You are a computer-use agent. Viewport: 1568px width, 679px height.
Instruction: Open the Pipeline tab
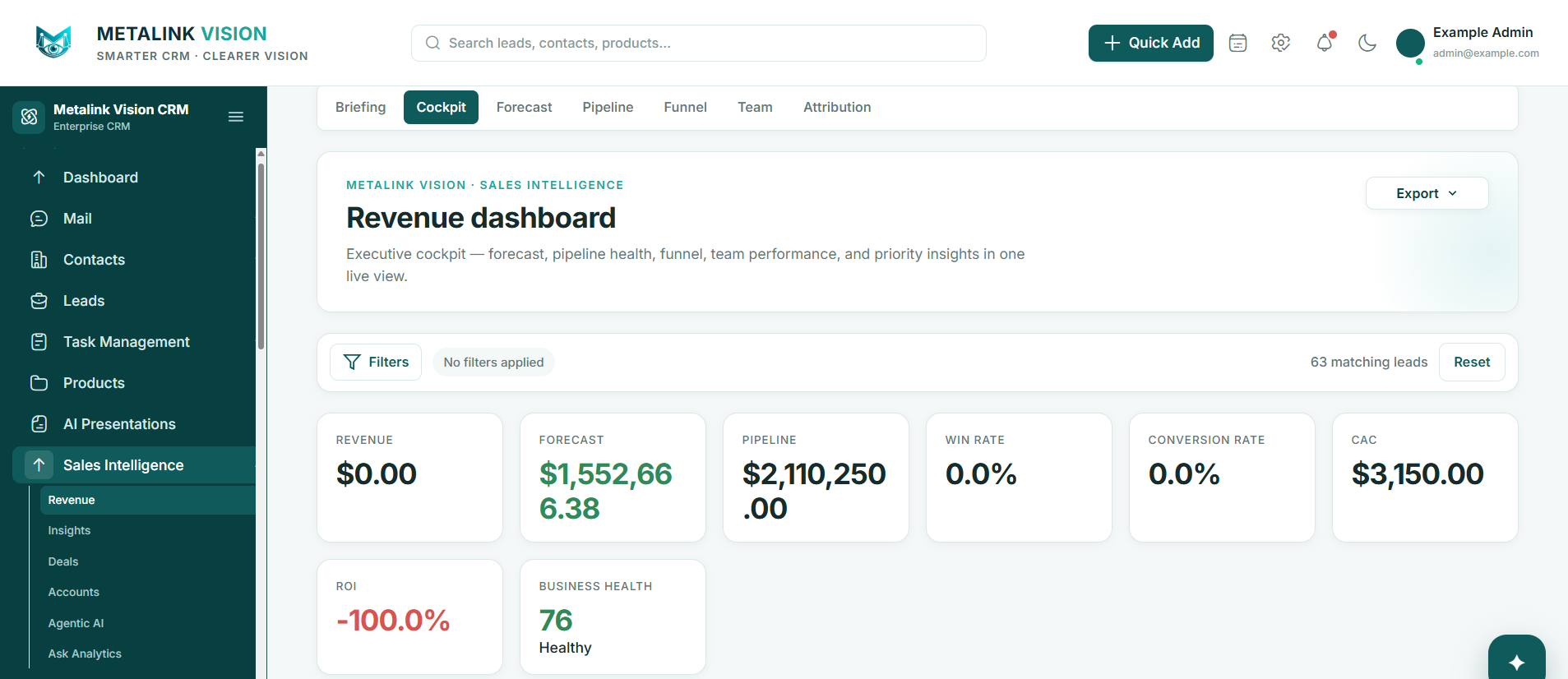pyautogui.click(x=608, y=108)
